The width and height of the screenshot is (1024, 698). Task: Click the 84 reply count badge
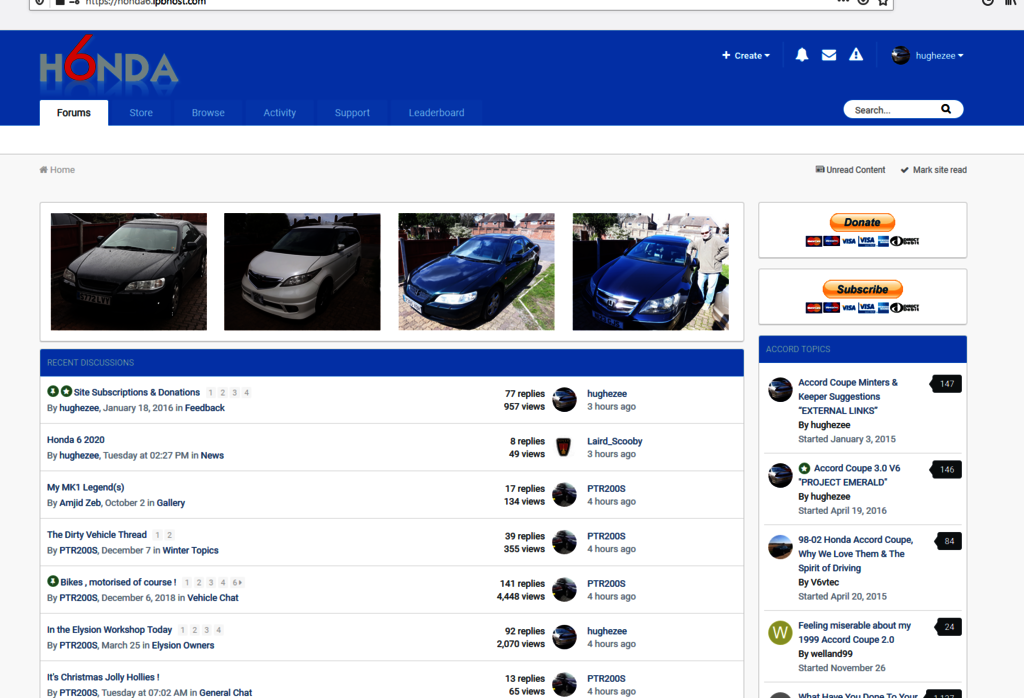click(x=948, y=541)
